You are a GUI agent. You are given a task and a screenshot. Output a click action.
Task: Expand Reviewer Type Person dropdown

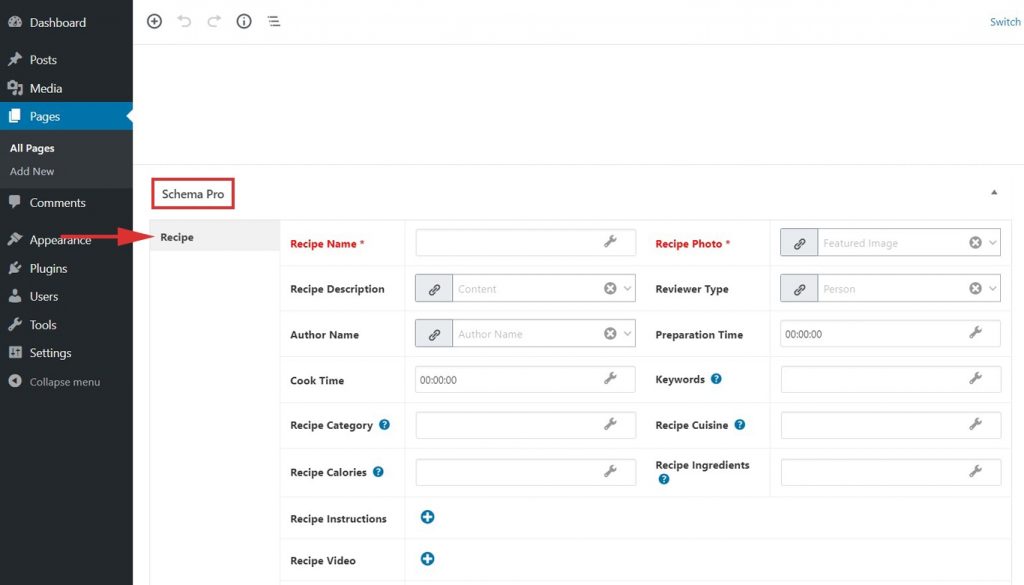tap(992, 289)
